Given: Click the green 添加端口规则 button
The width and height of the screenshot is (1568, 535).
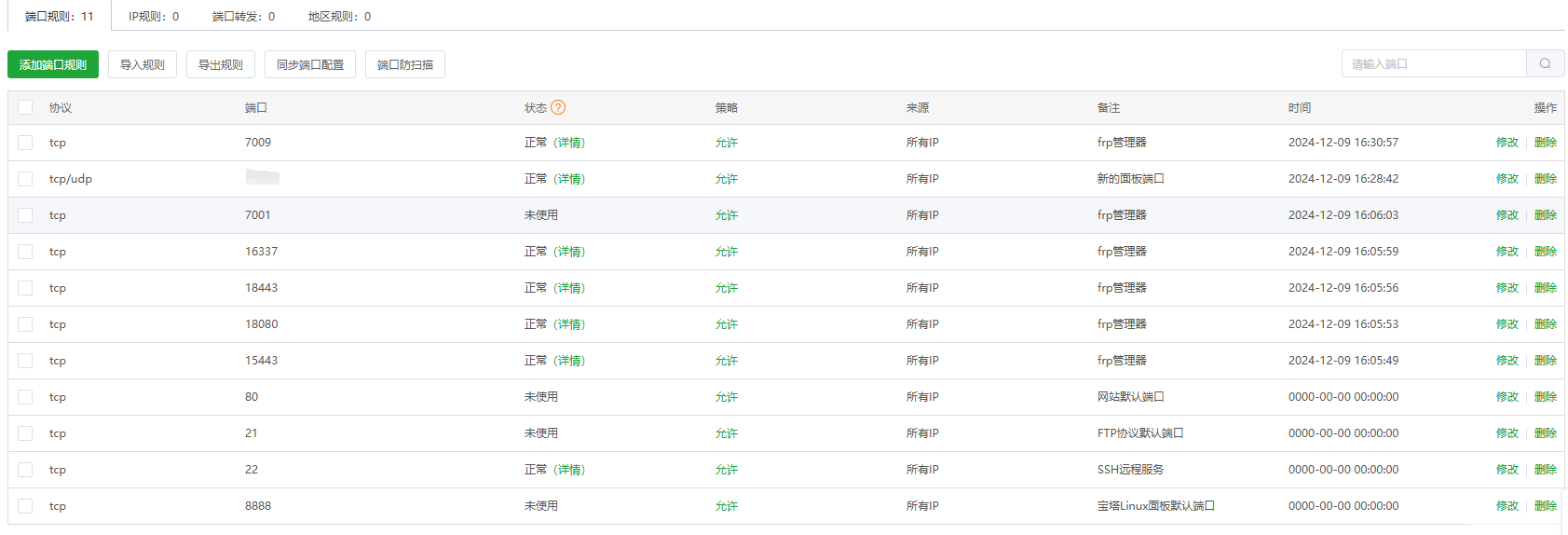Looking at the screenshot, I should tap(53, 64).
